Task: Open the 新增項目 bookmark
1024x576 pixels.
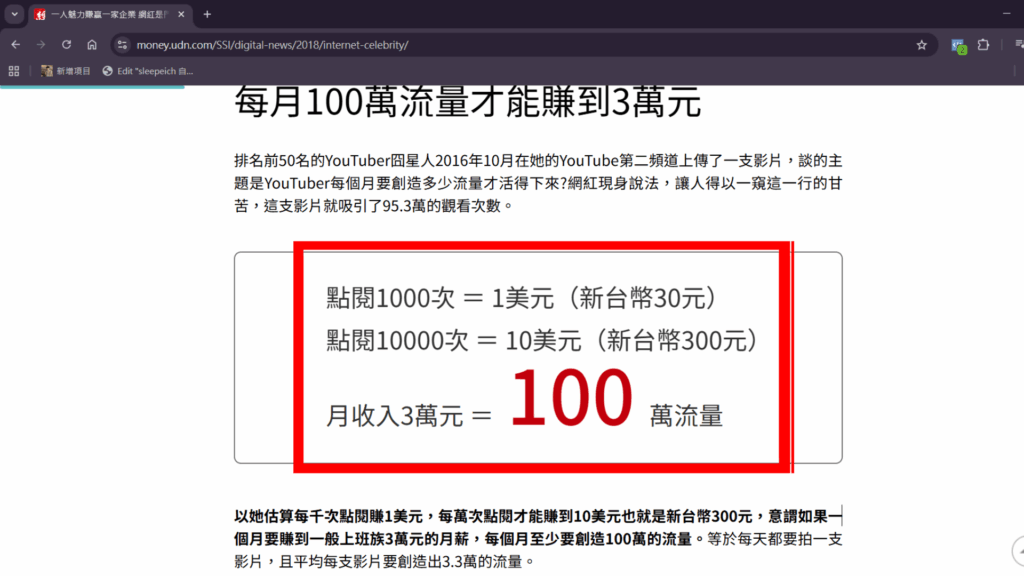Action: (66, 71)
